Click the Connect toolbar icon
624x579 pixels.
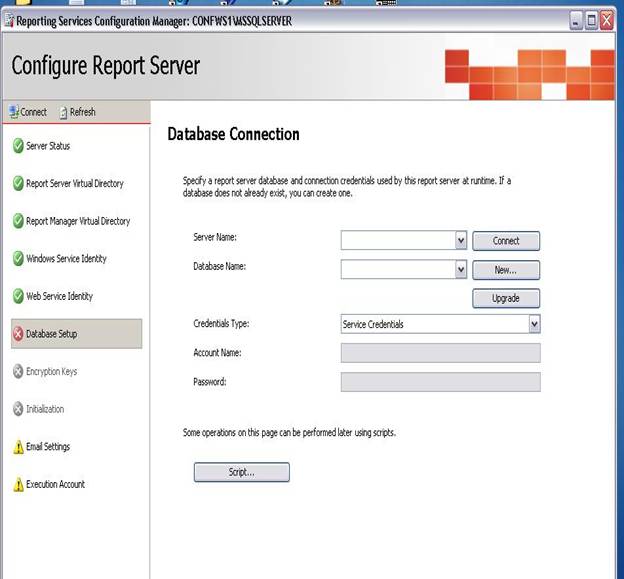point(14,112)
